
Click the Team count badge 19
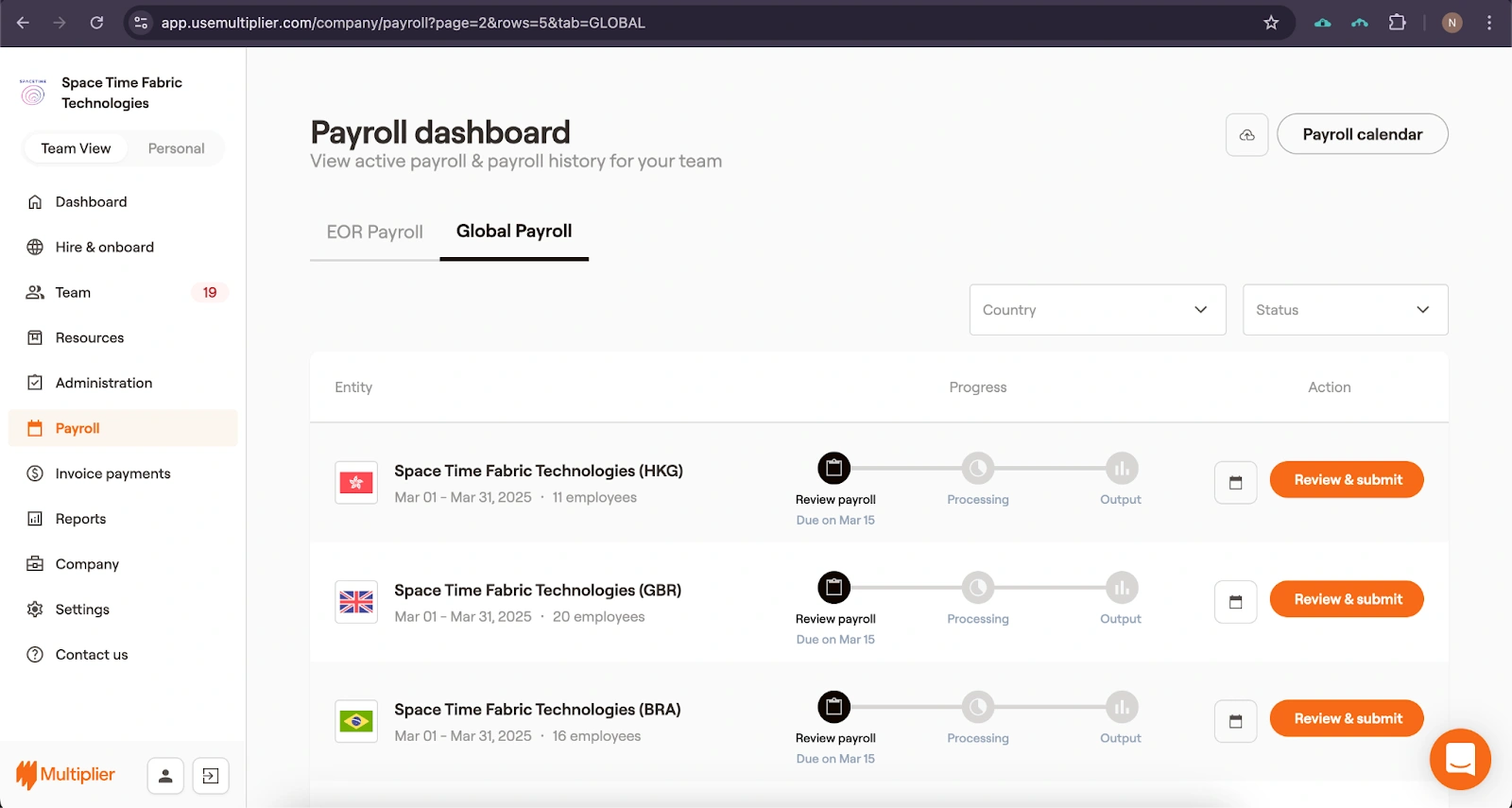pos(210,293)
